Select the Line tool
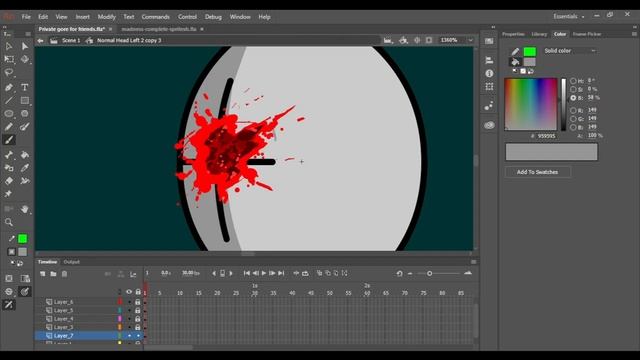Screen dimensions: 640x360 9,100
